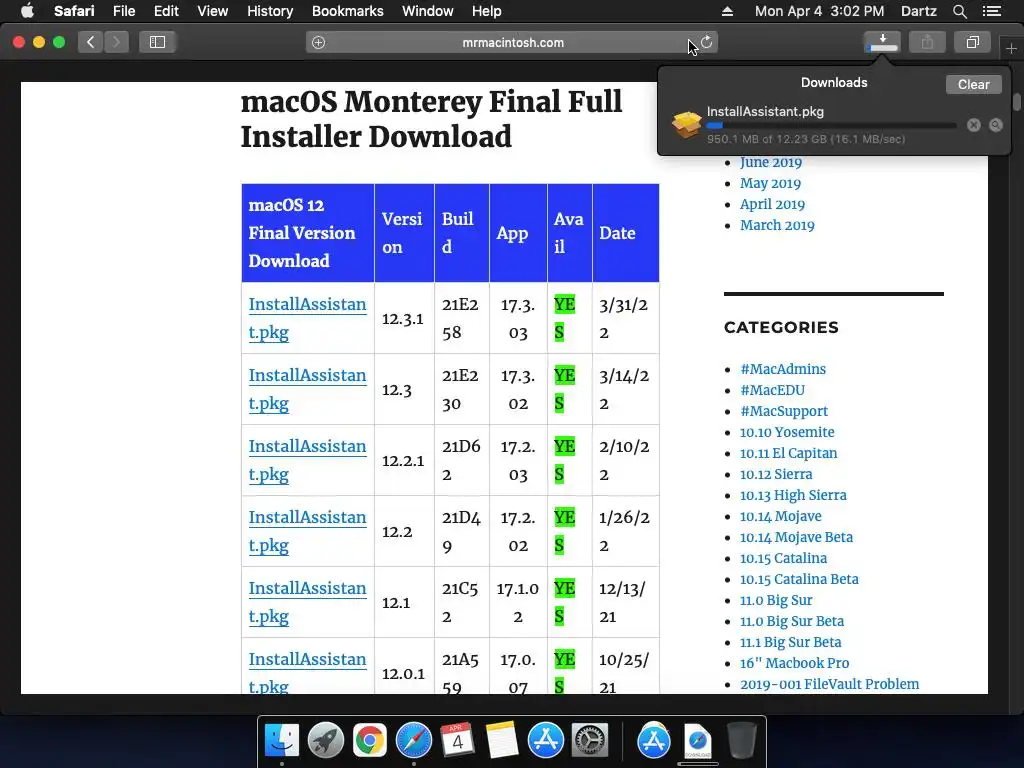Click the Safari compass icon in Dock
The image size is (1024, 768).
tap(413, 741)
